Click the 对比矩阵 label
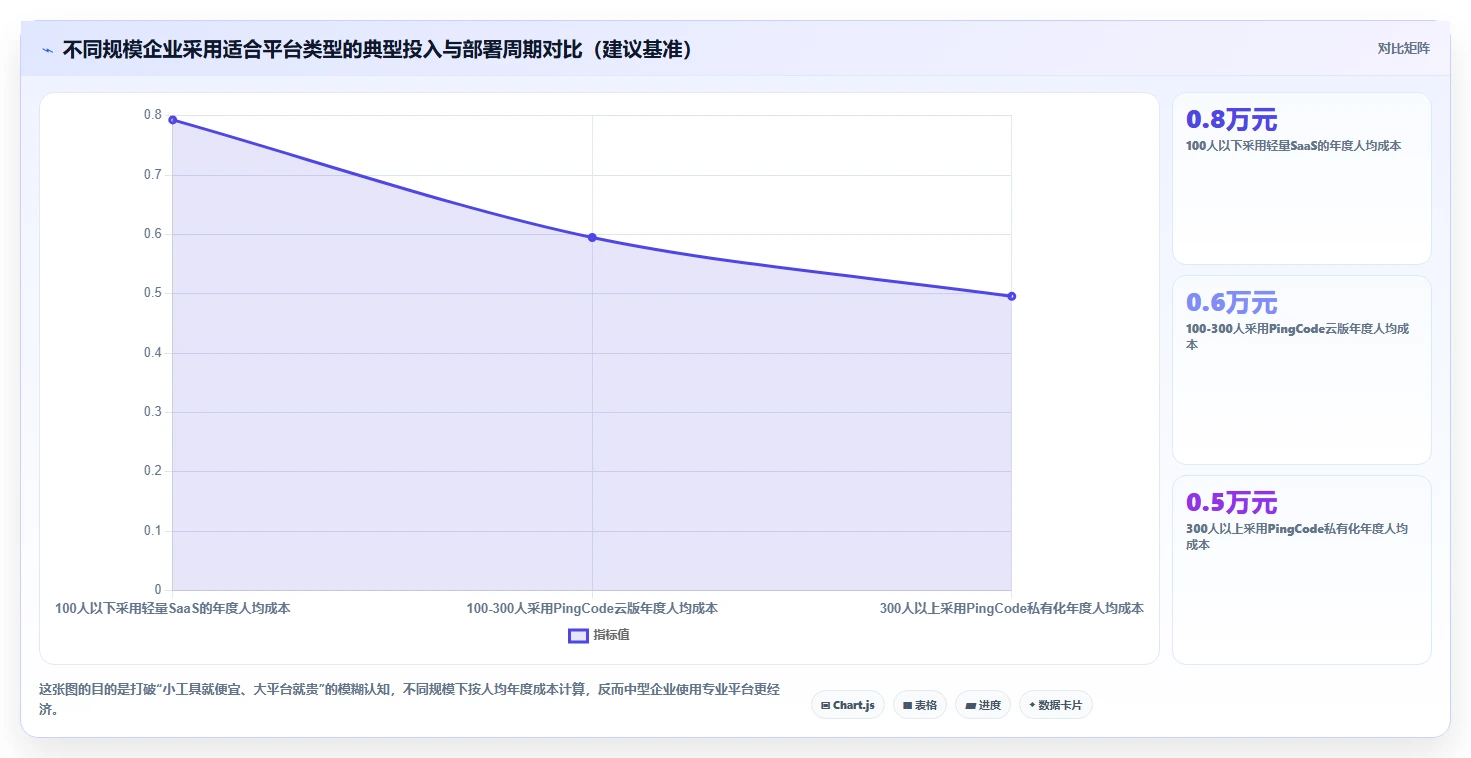Viewport: 1471px width, 758px height. pos(1403,48)
